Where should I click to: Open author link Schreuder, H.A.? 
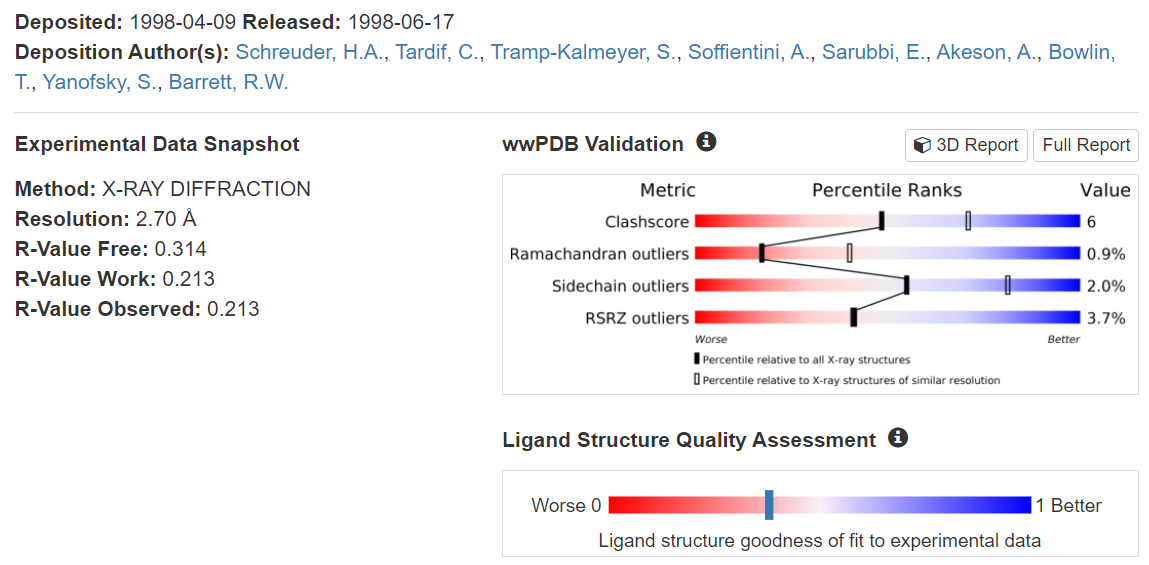click(x=309, y=52)
